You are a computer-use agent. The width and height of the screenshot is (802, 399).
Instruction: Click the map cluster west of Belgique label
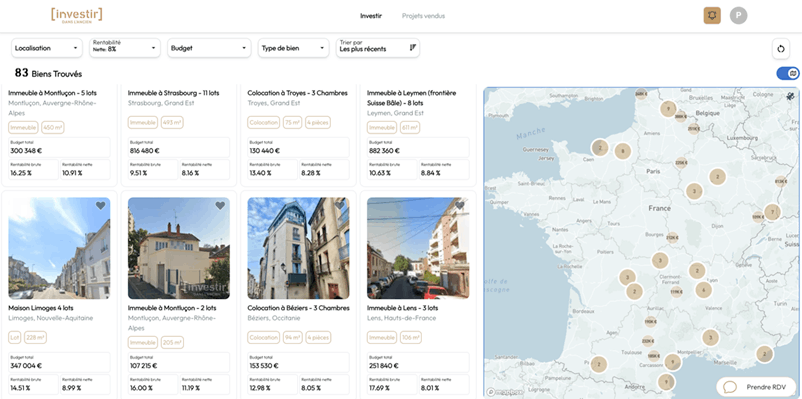point(668,108)
